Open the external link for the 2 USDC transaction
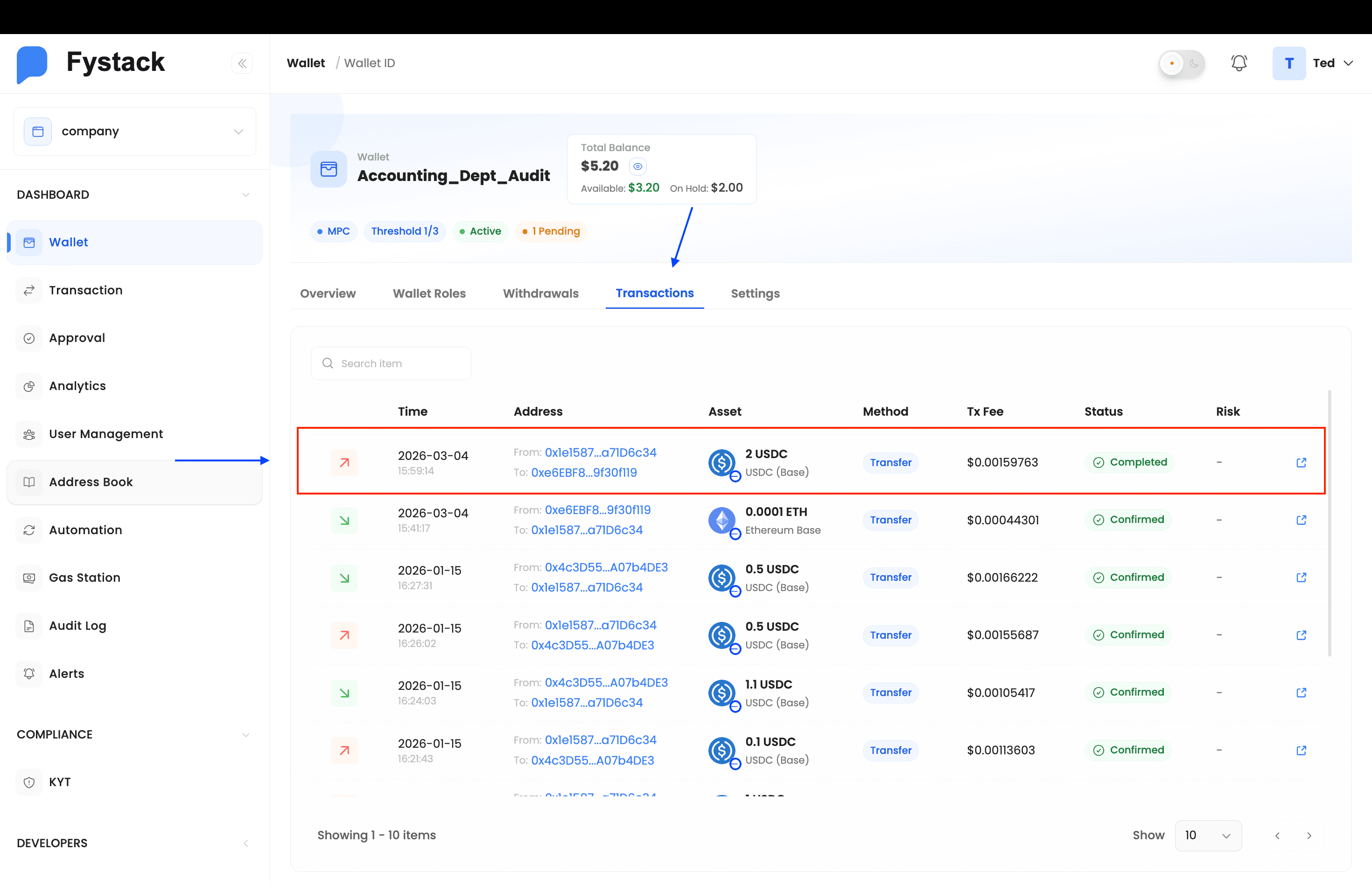The width and height of the screenshot is (1372, 892). point(1301,462)
